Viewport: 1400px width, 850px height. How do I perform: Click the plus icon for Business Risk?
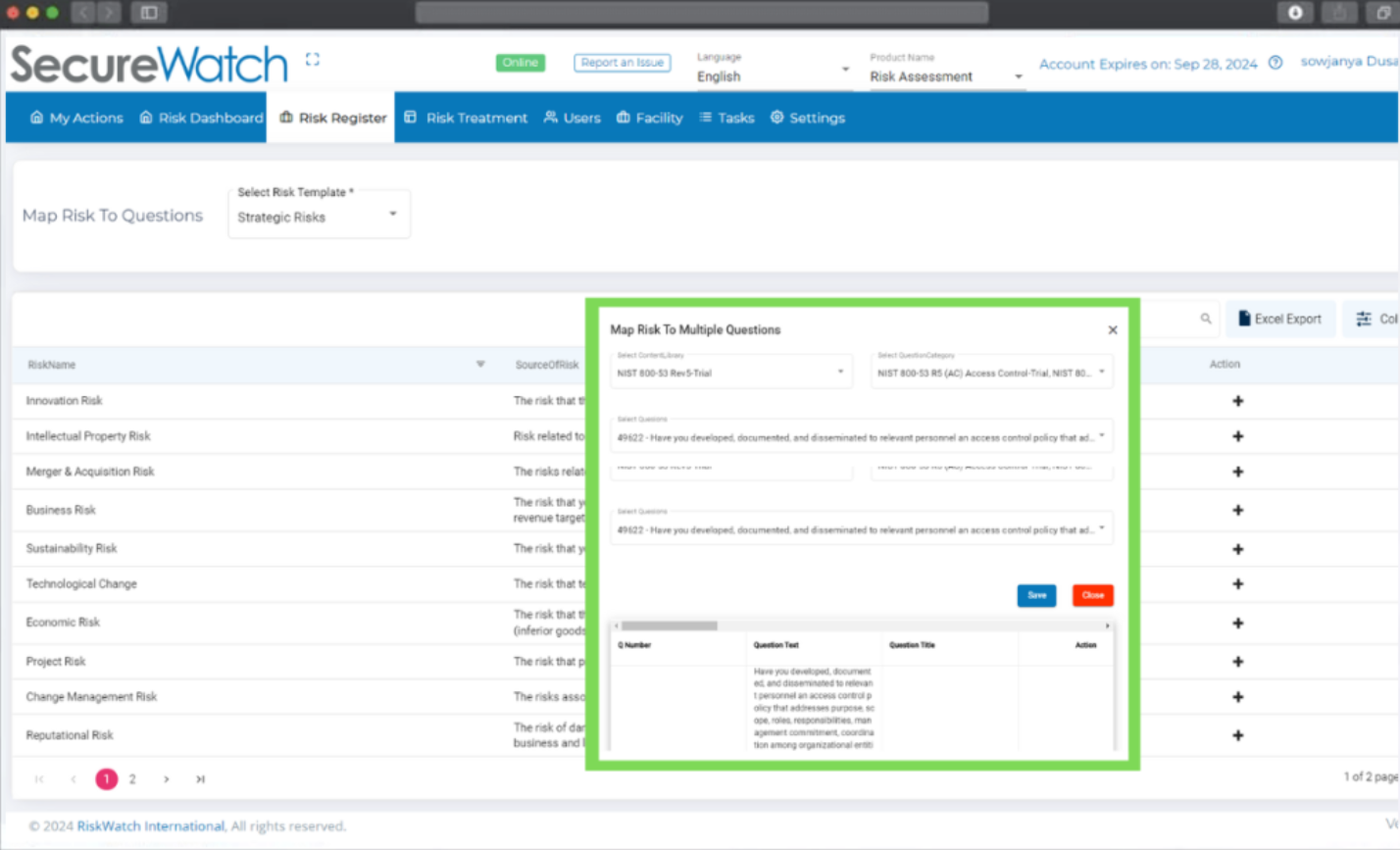point(1237,510)
